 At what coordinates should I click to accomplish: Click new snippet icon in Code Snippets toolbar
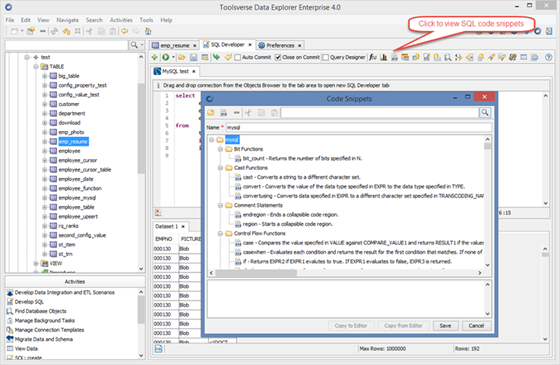224,113
